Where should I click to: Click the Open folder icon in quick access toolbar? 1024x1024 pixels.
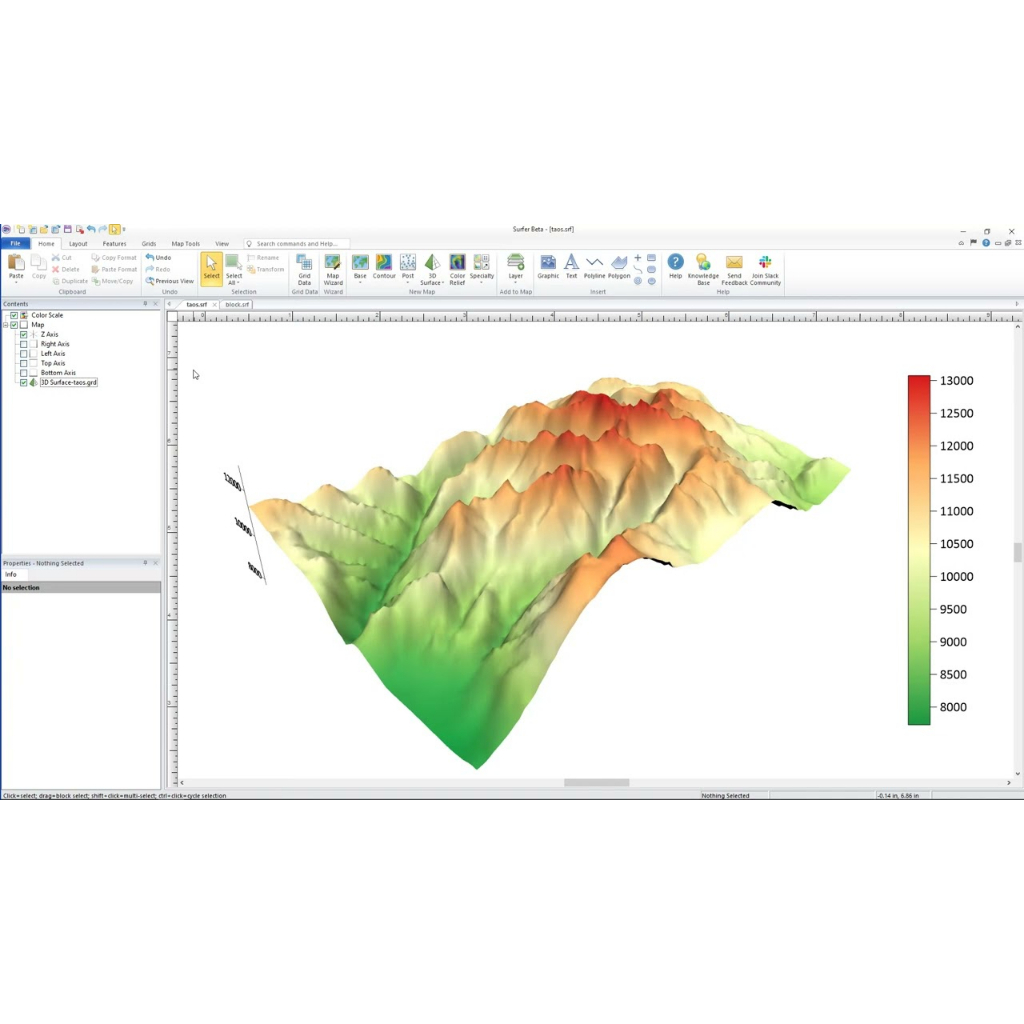(x=44, y=229)
